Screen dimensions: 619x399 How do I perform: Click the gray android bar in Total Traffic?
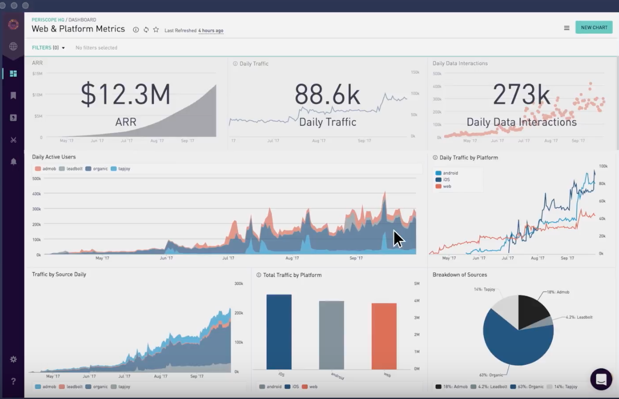pos(332,335)
